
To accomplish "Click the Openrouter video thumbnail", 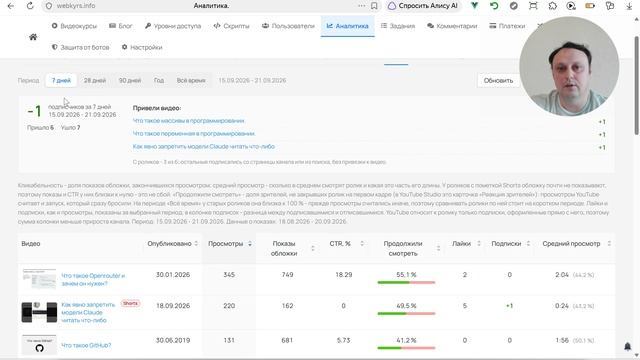I will pyautogui.click(x=39, y=279).
